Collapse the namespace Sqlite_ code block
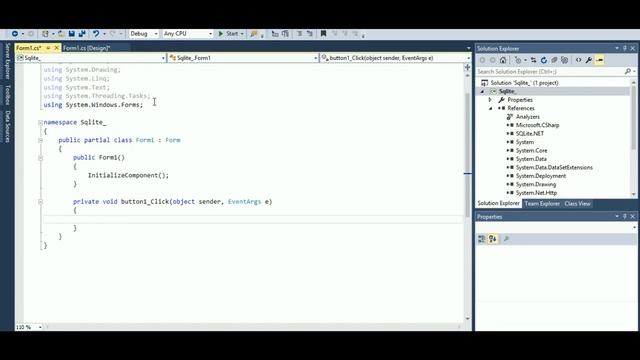 pyautogui.click(x=40, y=122)
